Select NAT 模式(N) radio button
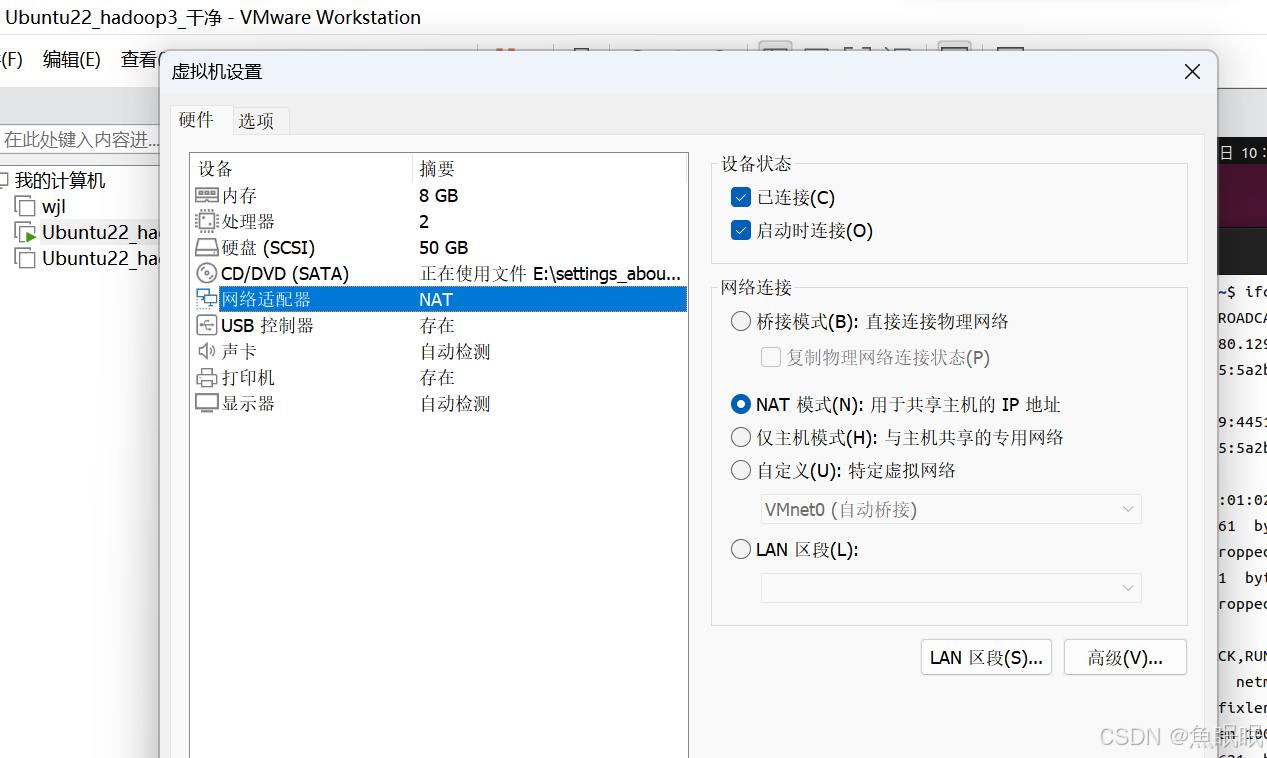This screenshot has width=1267, height=758. click(x=741, y=405)
